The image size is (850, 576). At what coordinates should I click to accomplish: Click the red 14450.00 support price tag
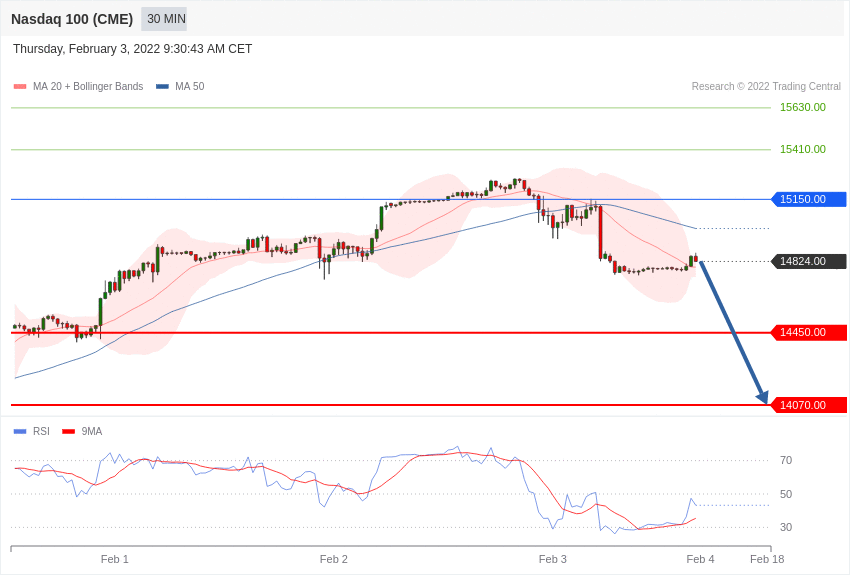[809, 332]
